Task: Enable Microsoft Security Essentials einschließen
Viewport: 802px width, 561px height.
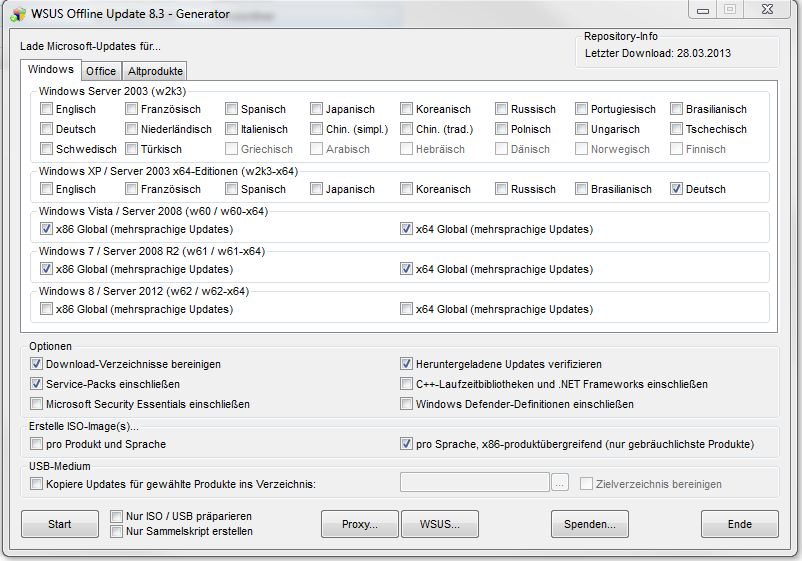Action: click(x=38, y=404)
